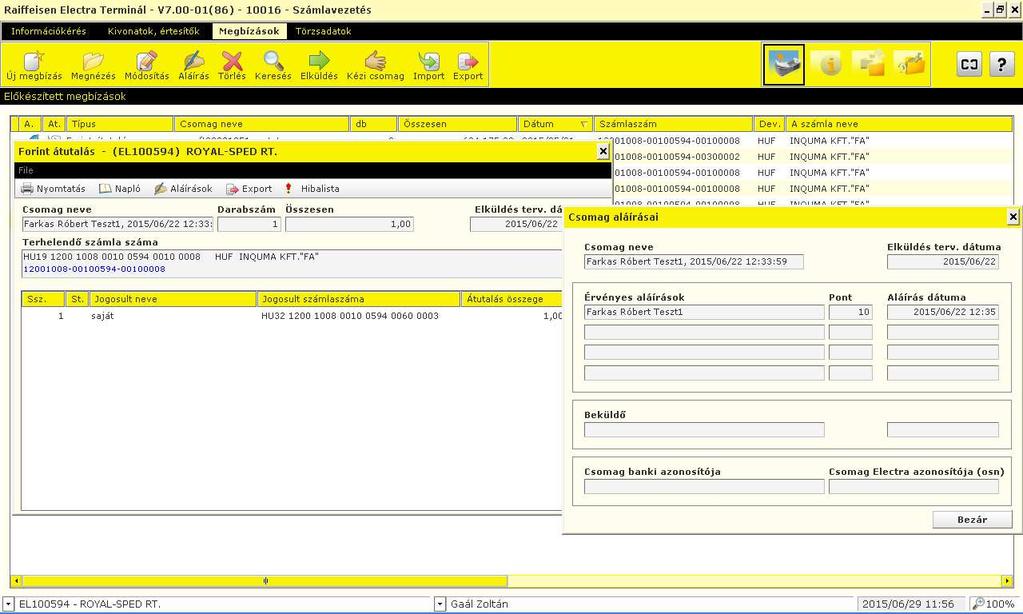The height and width of the screenshot is (614, 1023).
Task: Sort by Csomag neve column header
Action: pyautogui.click(x=262, y=124)
